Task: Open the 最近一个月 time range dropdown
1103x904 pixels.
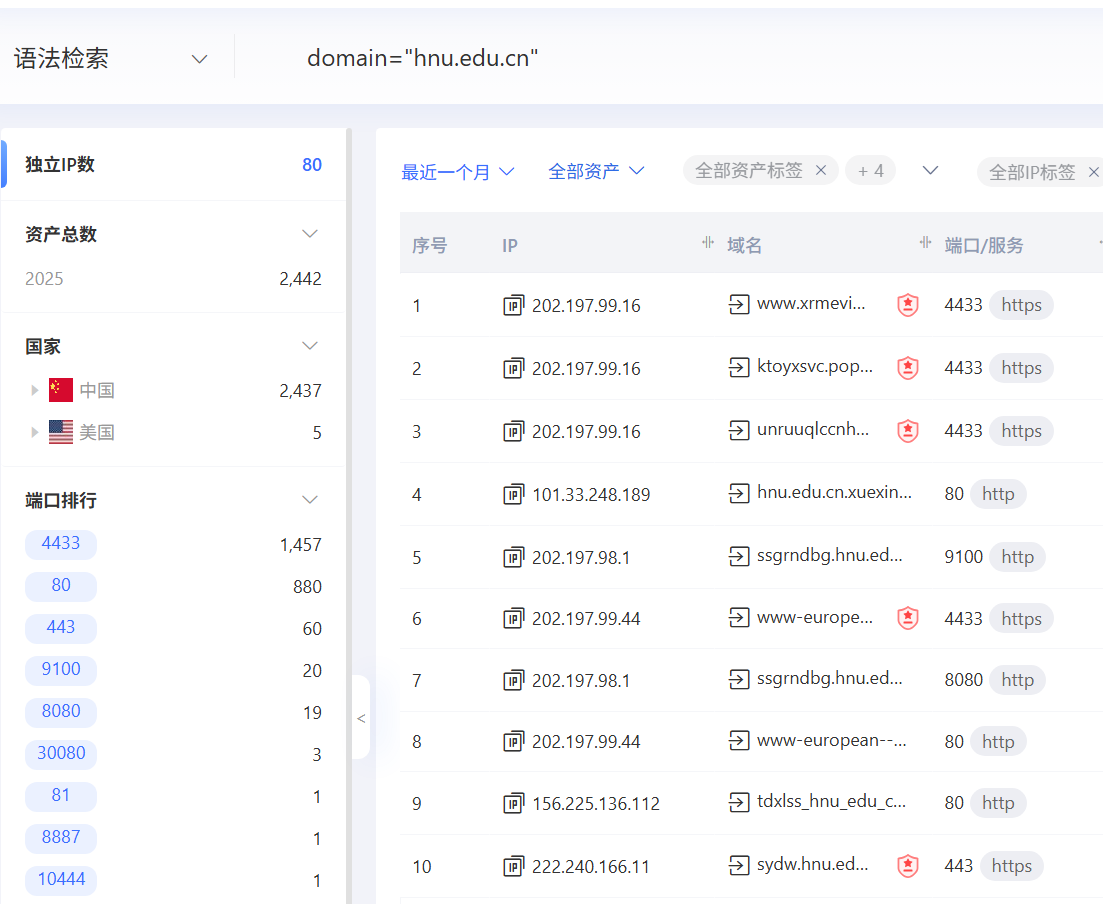Action: [x=458, y=172]
